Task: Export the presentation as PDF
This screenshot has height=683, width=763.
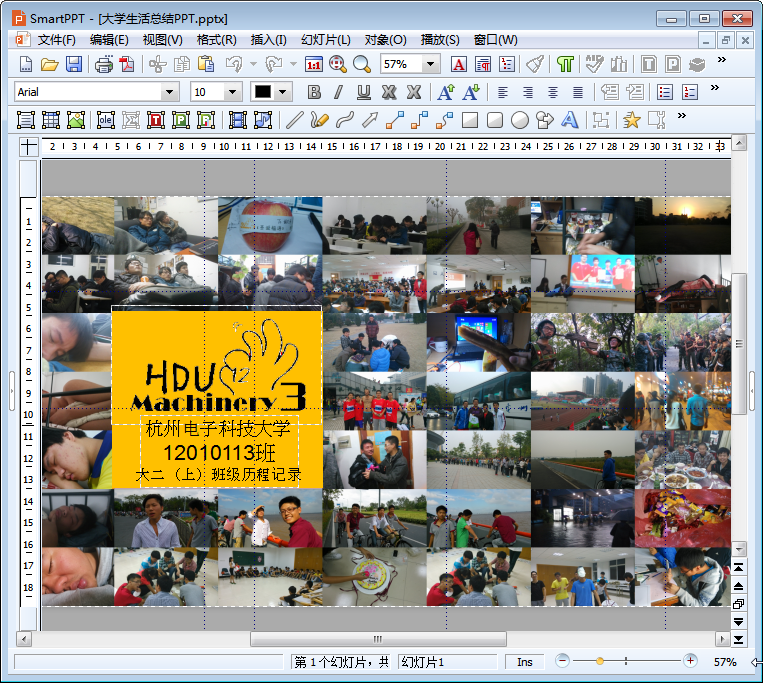Action: click(x=127, y=64)
